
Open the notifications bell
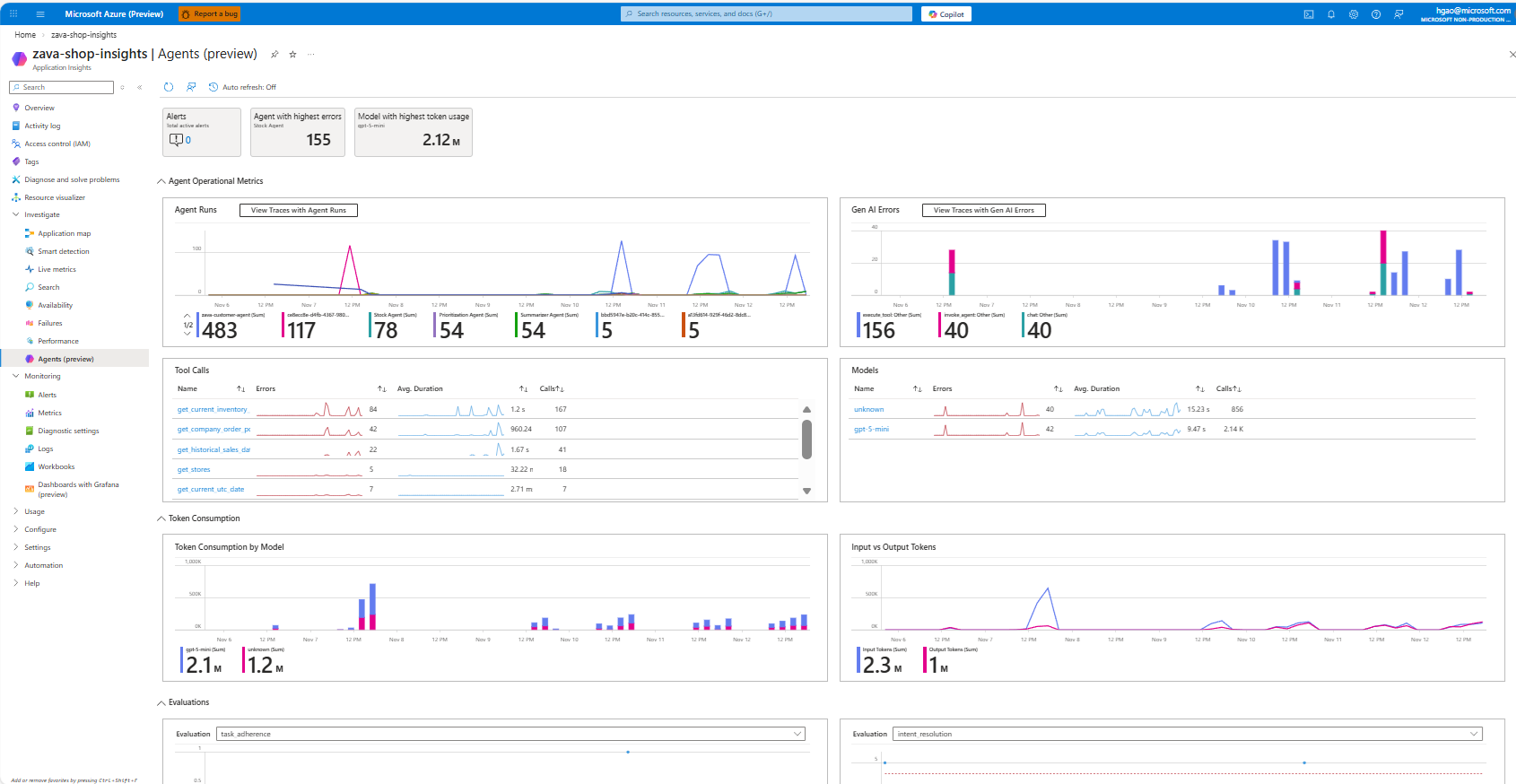point(1331,14)
